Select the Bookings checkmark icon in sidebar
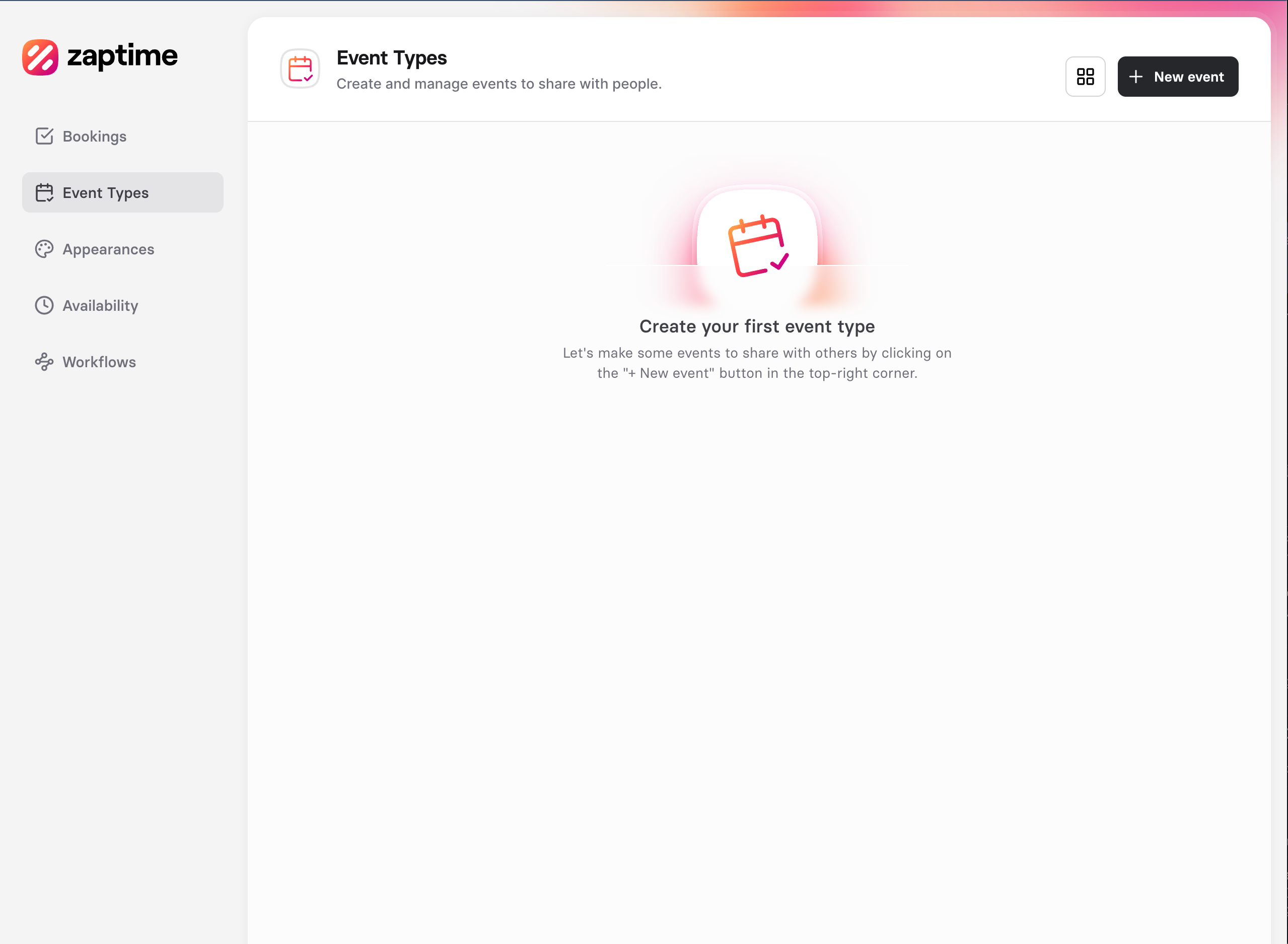The image size is (1288, 944). (x=44, y=136)
